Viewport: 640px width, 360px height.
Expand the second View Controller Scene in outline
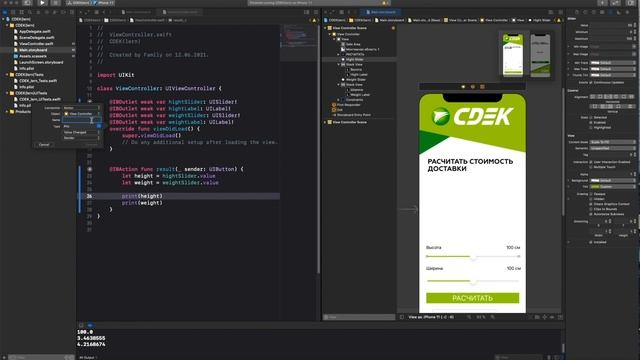click(325, 122)
